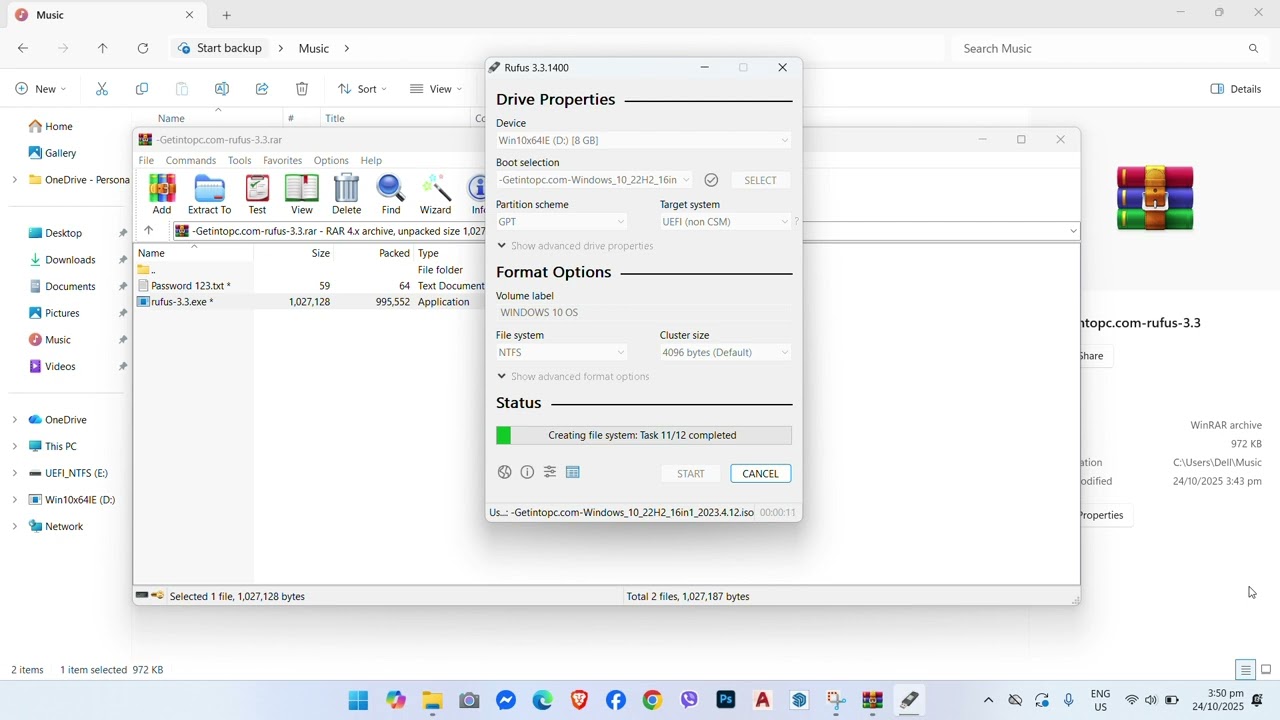The image size is (1280, 720).
Task: Click the Rename icon in Explorer toolbar
Action: [x=222, y=89]
